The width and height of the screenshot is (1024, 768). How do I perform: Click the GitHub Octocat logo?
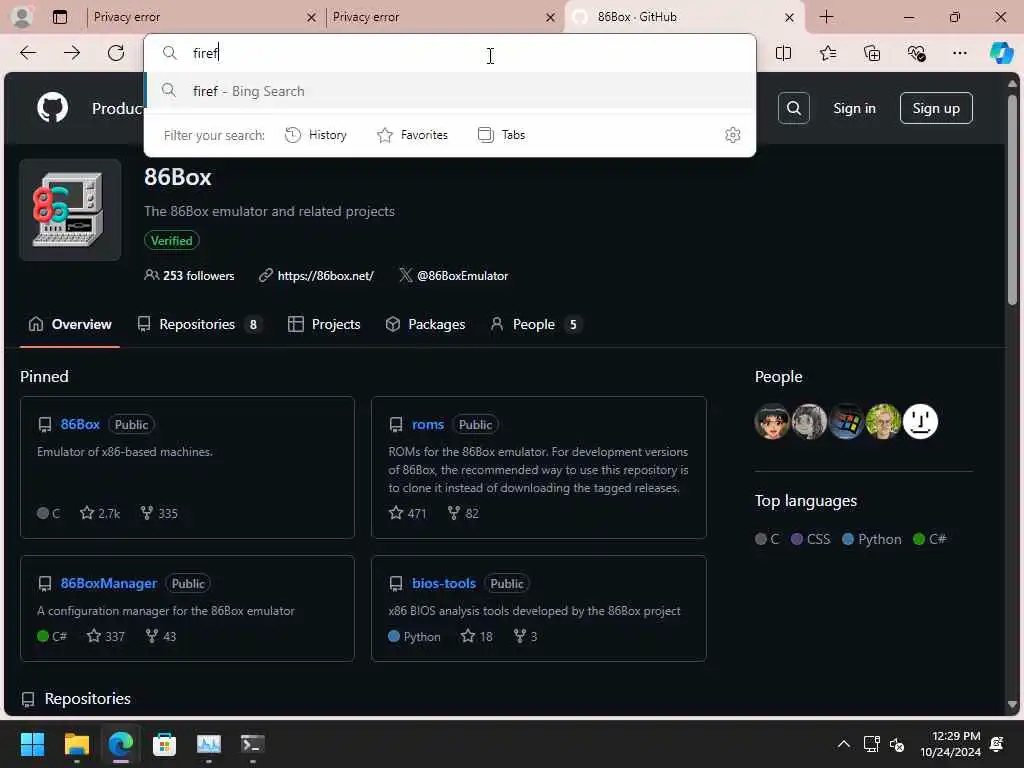[52, 108]
